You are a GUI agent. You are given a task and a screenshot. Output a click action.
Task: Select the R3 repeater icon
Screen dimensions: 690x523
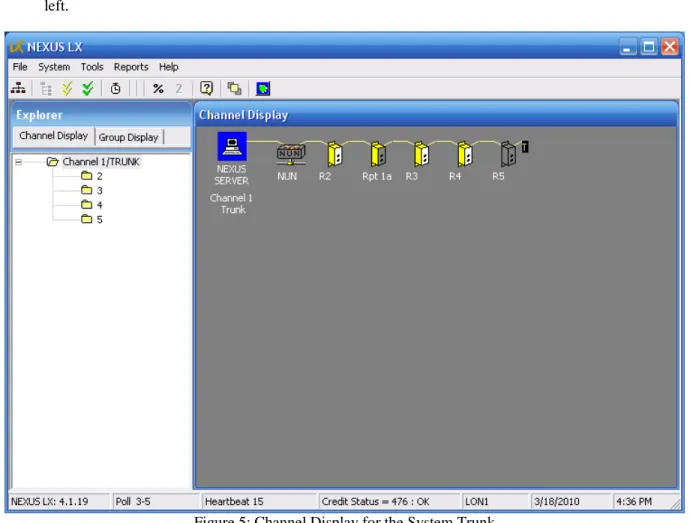click(421, 154)
